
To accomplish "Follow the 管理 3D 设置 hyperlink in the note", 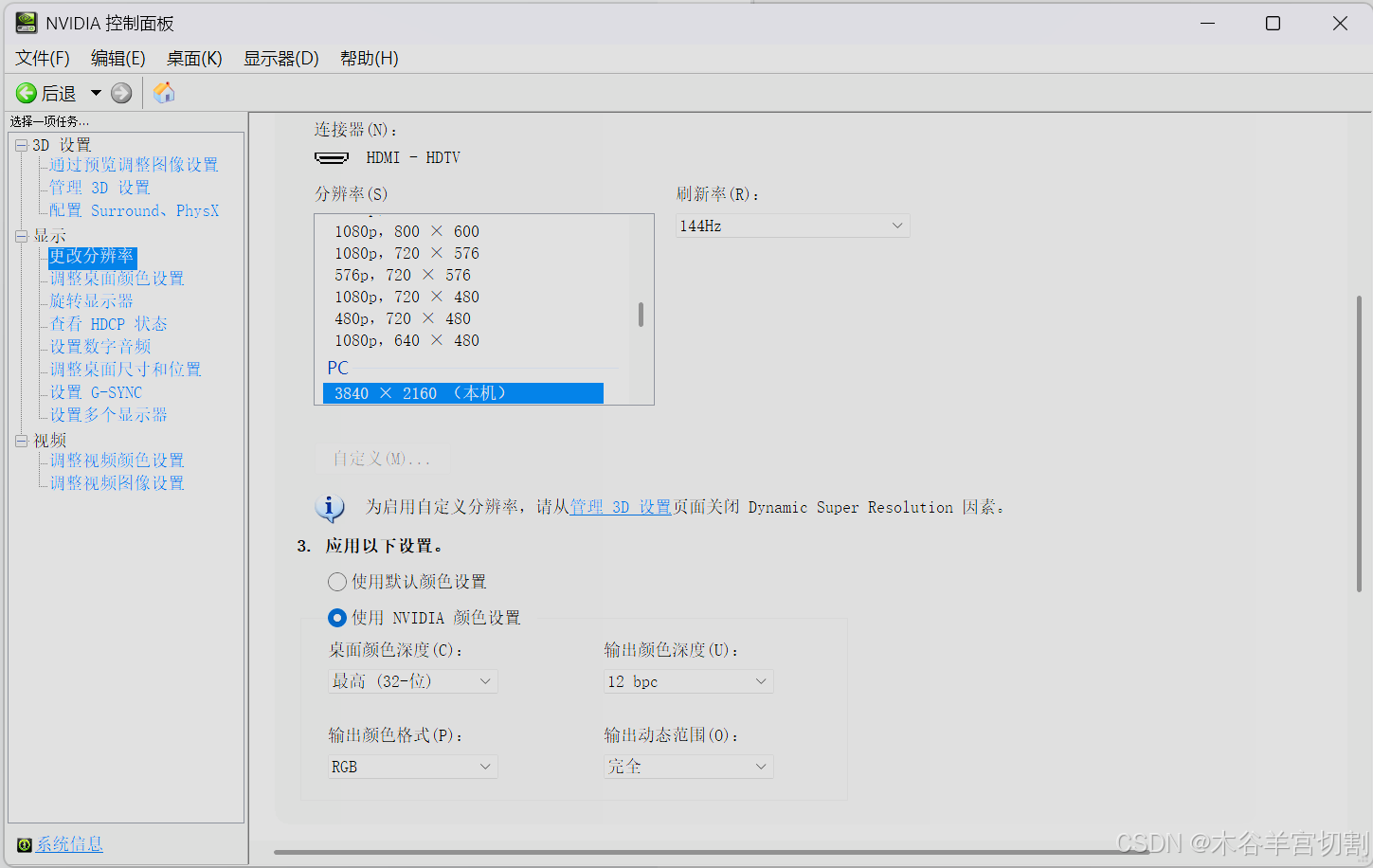I will click(x=621, y=508).
